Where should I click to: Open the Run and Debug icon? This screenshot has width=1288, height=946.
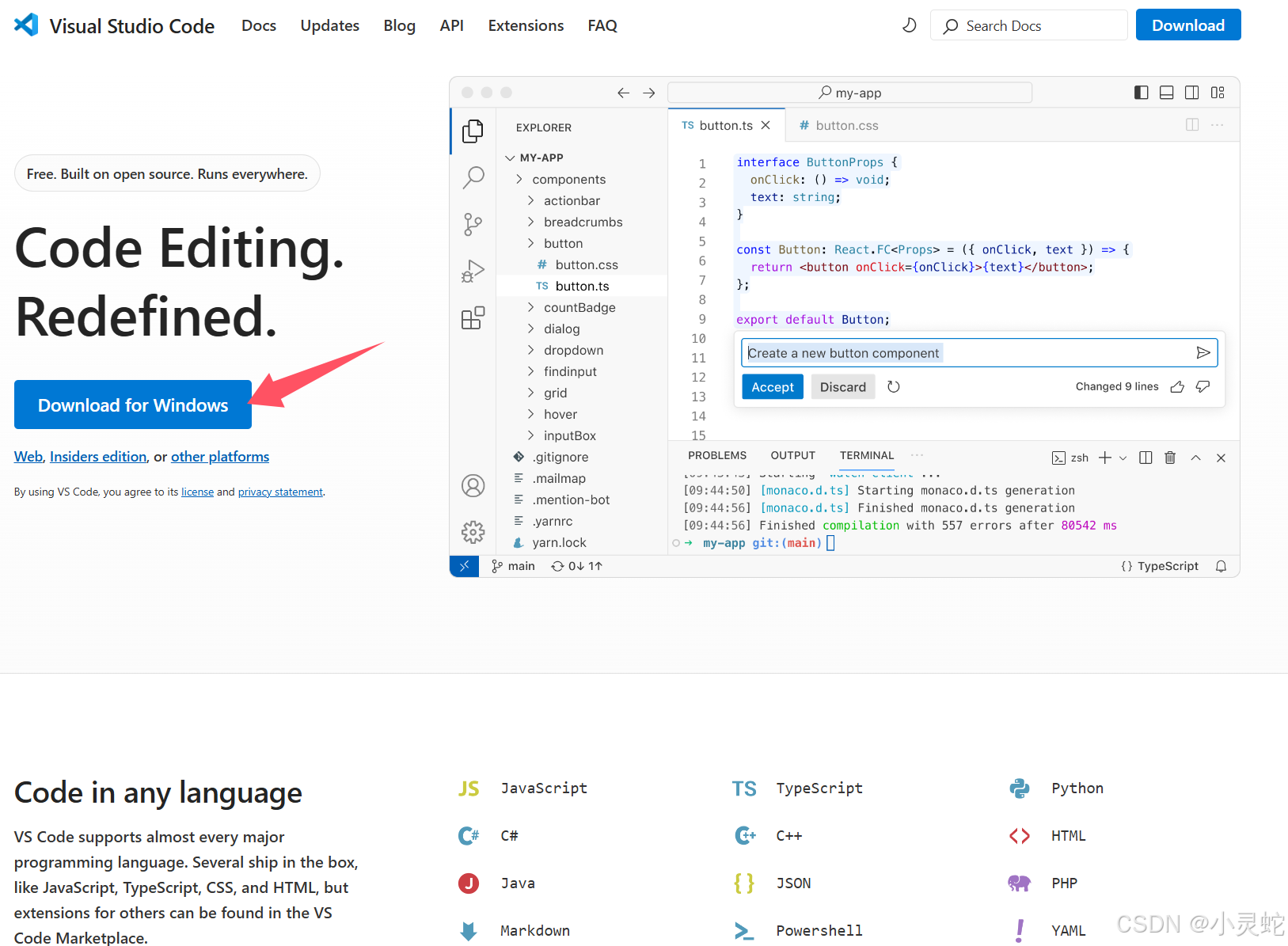(473, 272)
